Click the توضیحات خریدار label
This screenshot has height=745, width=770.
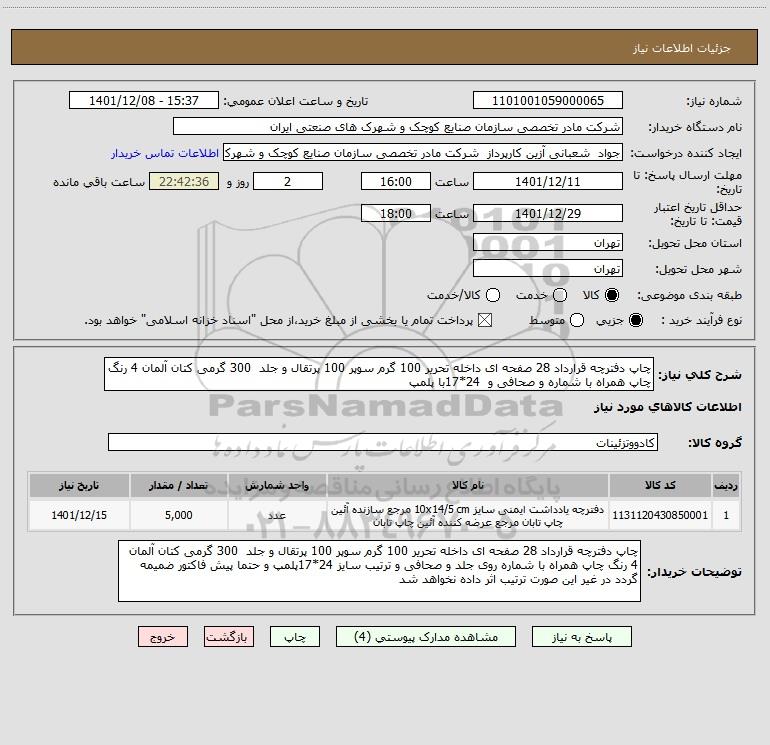[694, 572]
